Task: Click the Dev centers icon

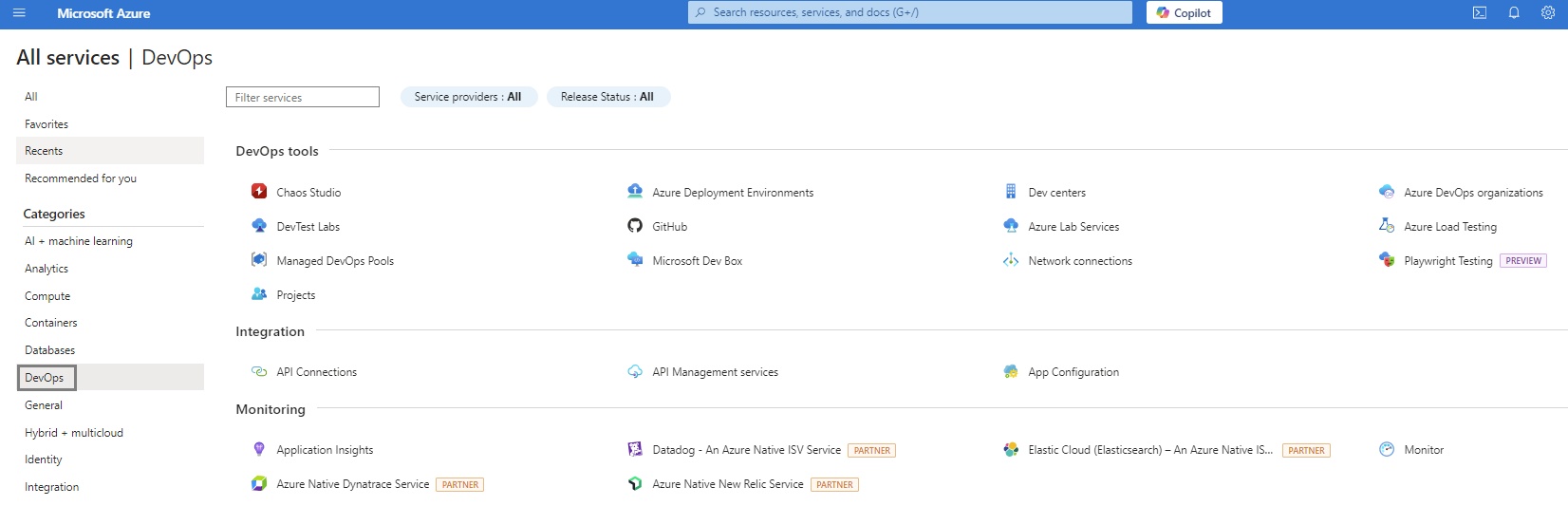Action: [1011, 191]
